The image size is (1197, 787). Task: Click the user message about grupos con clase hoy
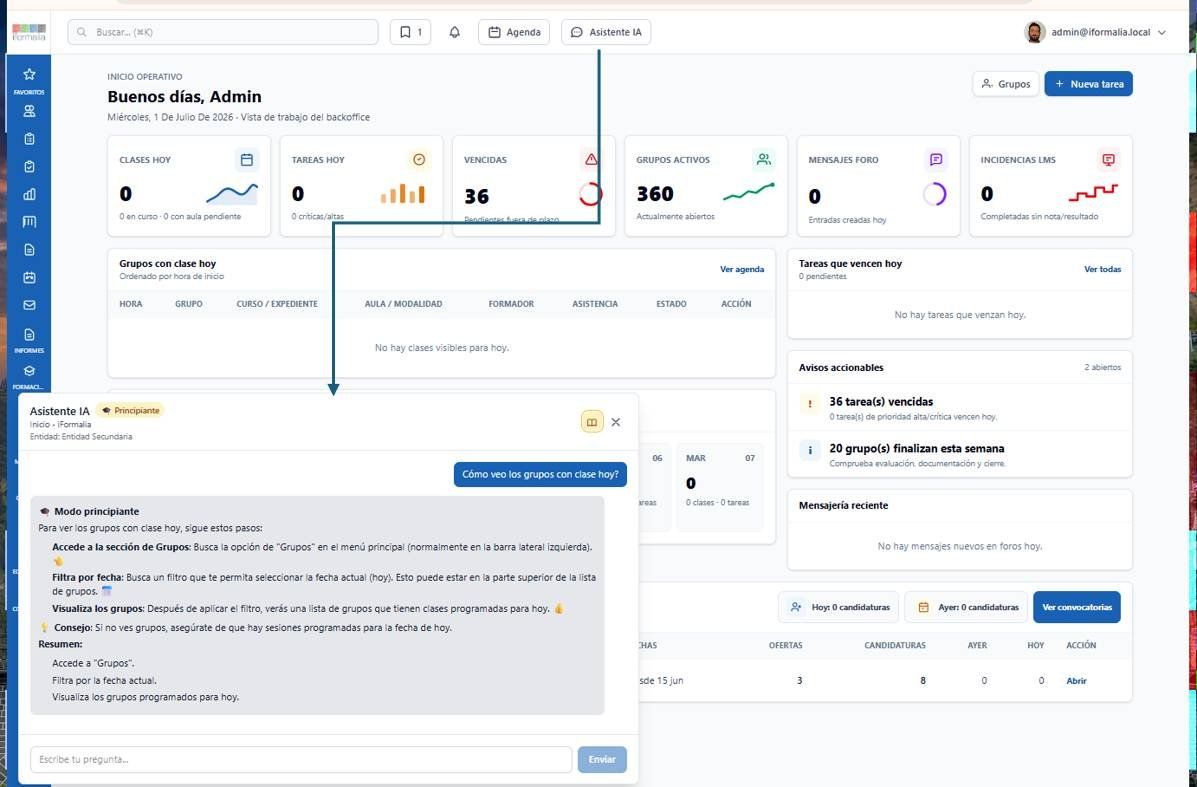coord(540,474)
